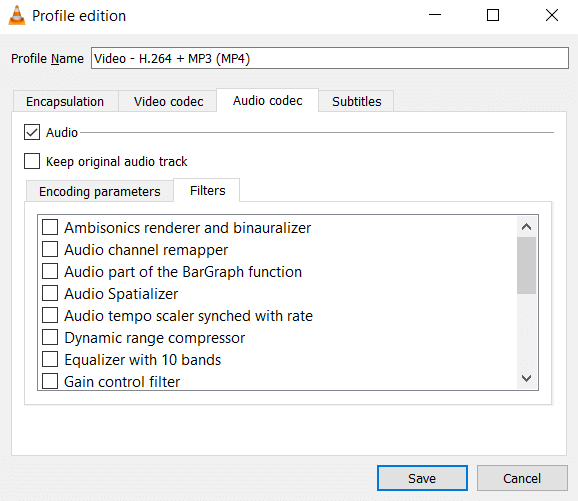Open the Video codec tab

click(168, 101)
